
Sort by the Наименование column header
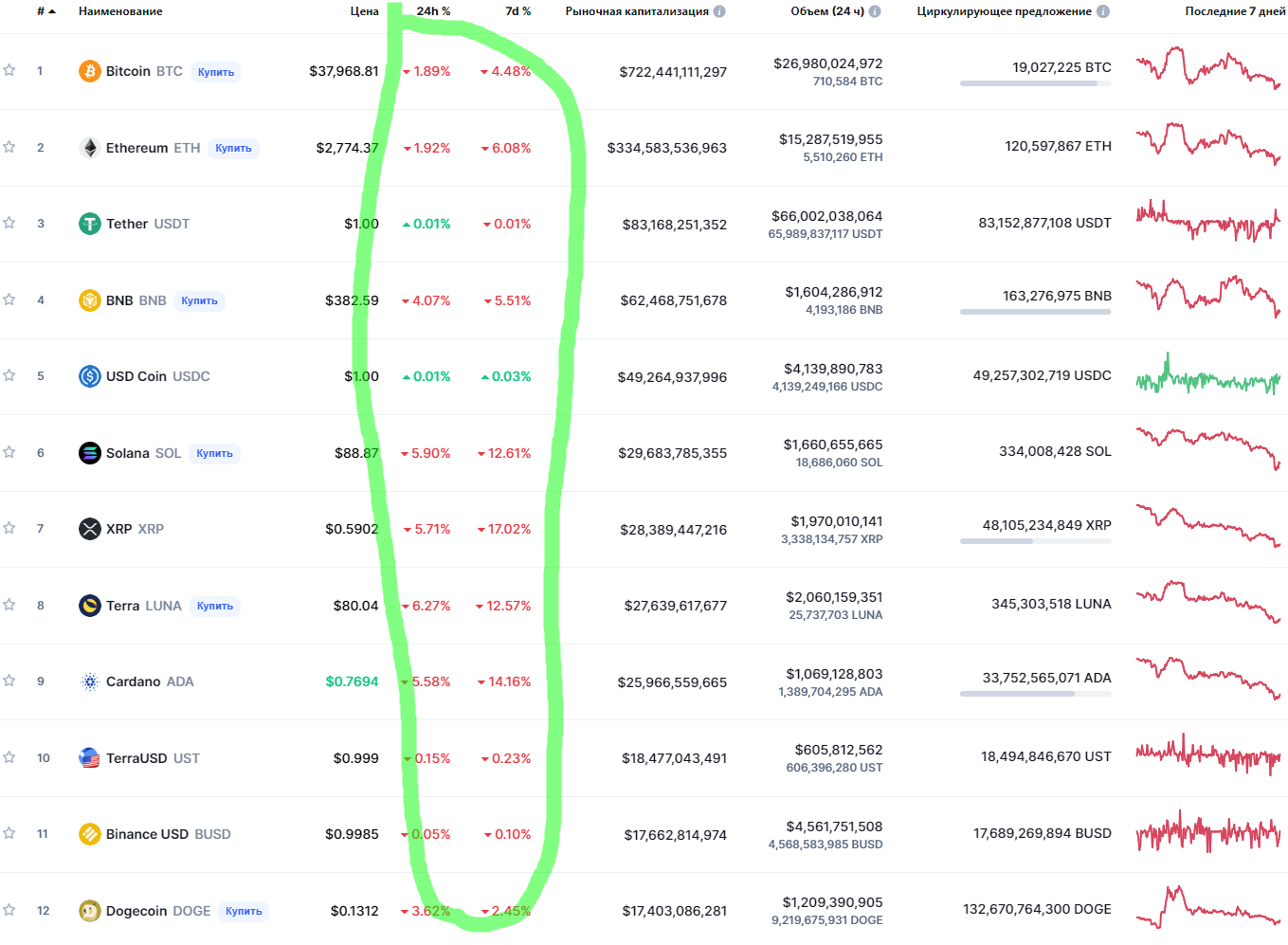point(120,11)
